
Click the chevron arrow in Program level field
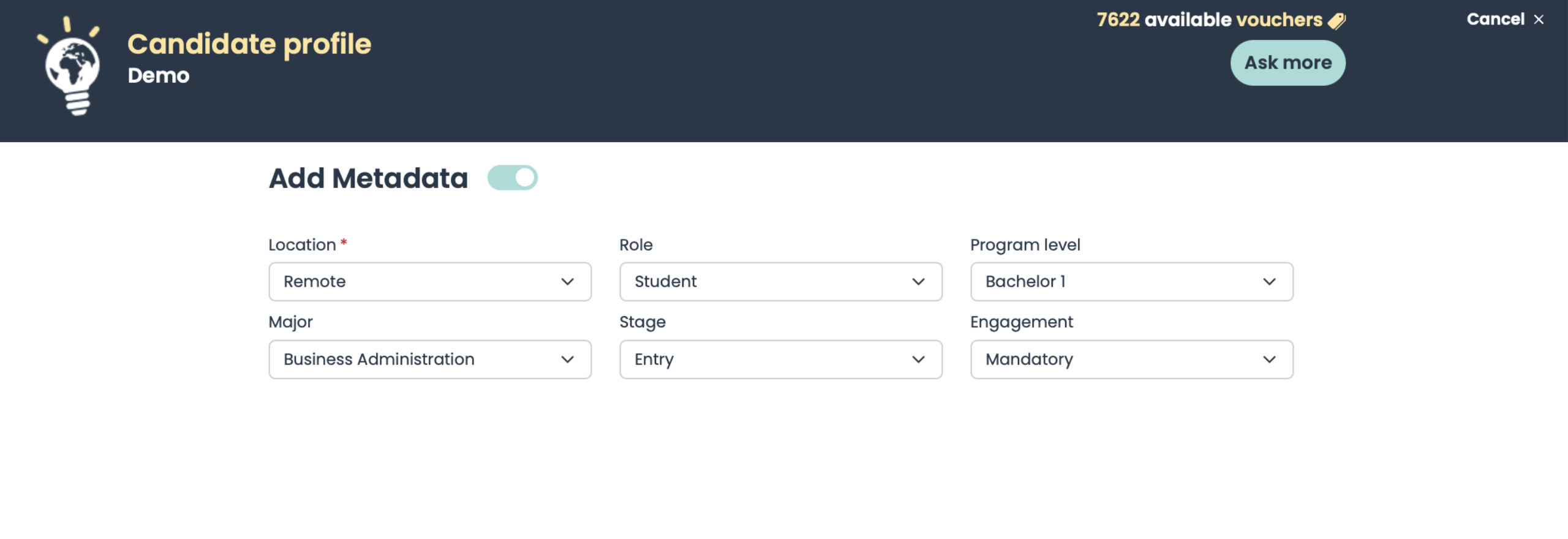click(x=1269, y=282)
